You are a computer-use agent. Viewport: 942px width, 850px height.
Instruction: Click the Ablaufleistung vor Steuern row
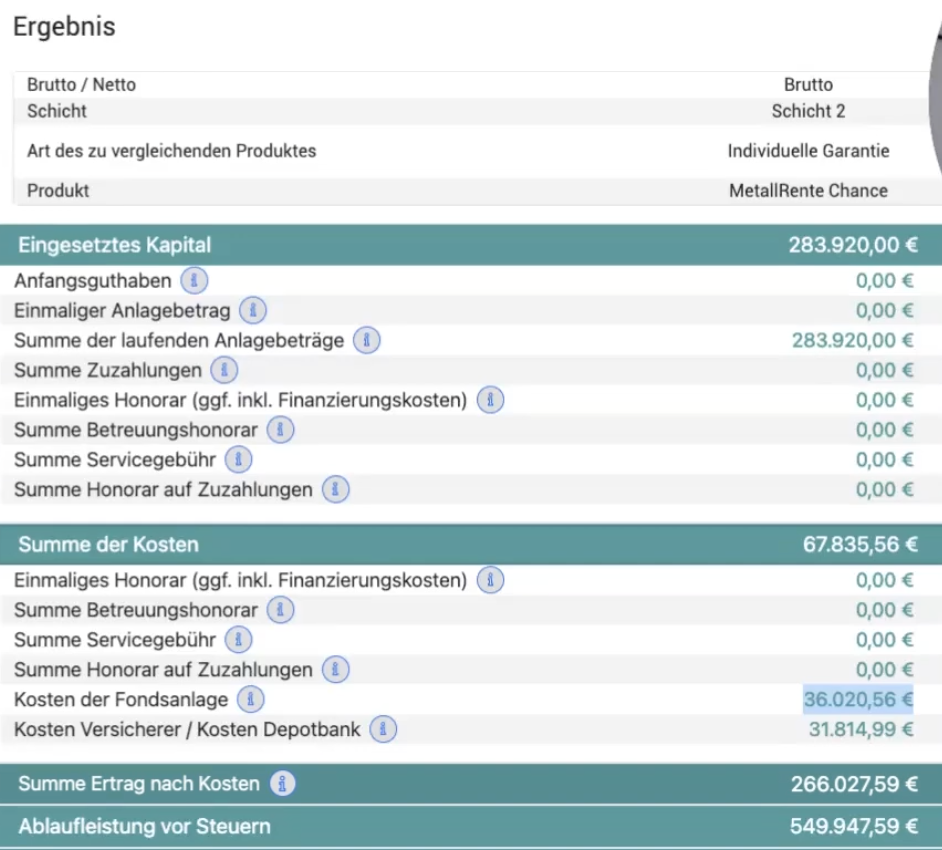(x=471, y=827)
